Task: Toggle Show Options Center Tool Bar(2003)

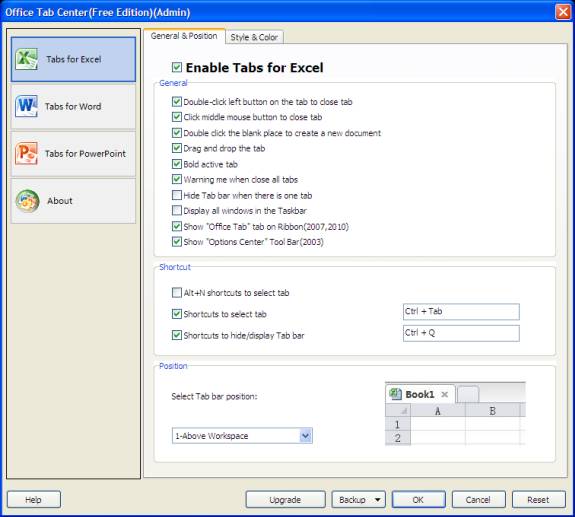Action: 177,242
